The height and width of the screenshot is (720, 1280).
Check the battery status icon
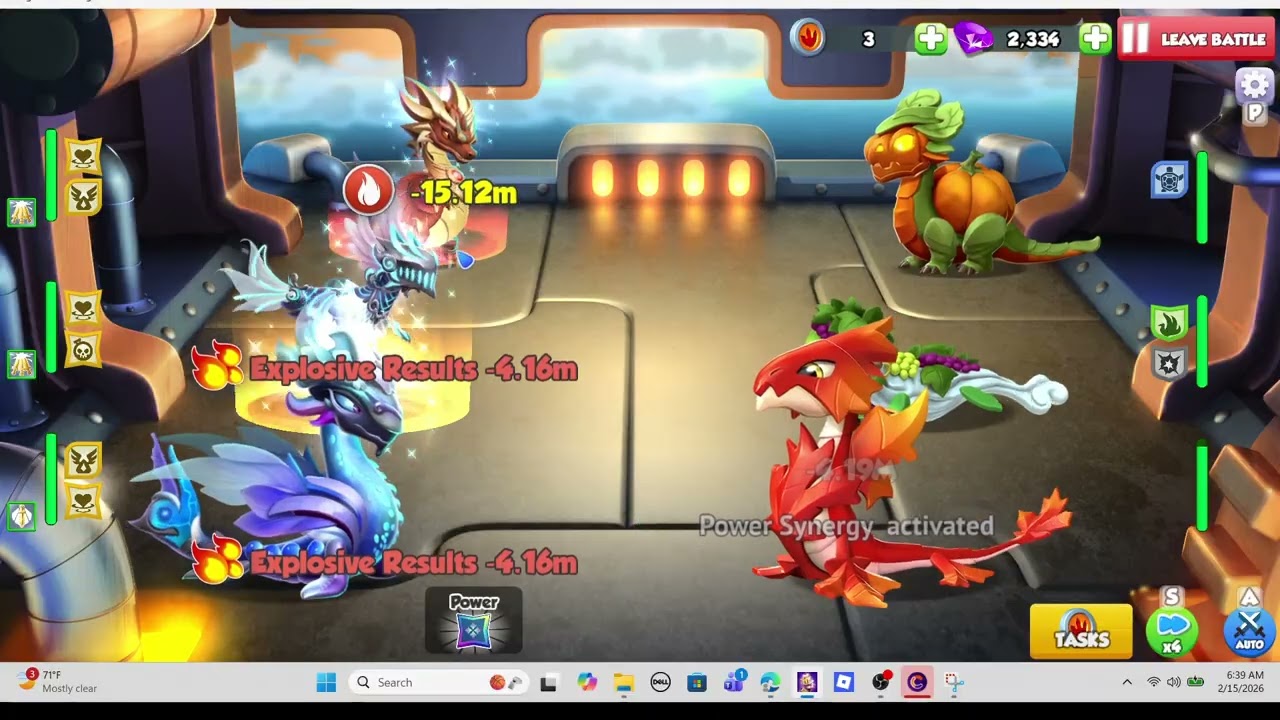[x=1195, y=683]
